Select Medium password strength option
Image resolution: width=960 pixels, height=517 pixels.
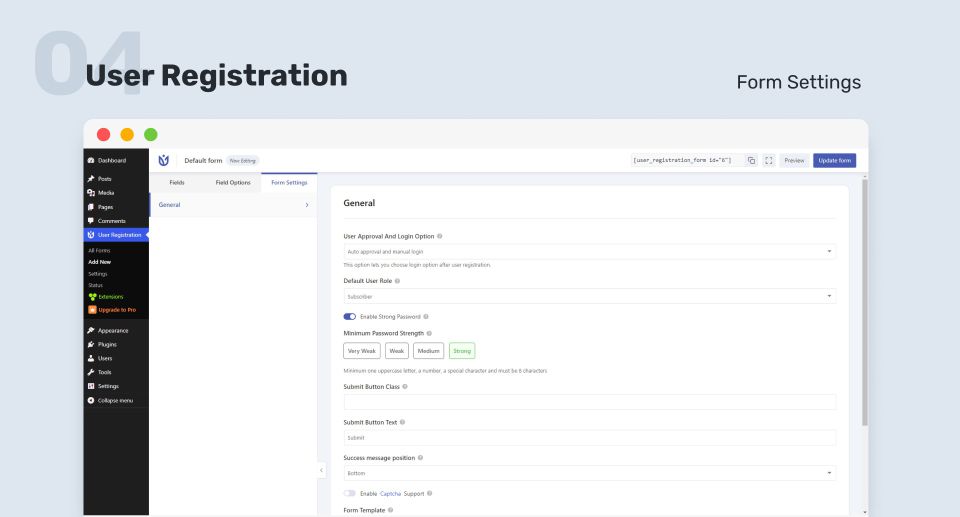(x=428, y=351)
